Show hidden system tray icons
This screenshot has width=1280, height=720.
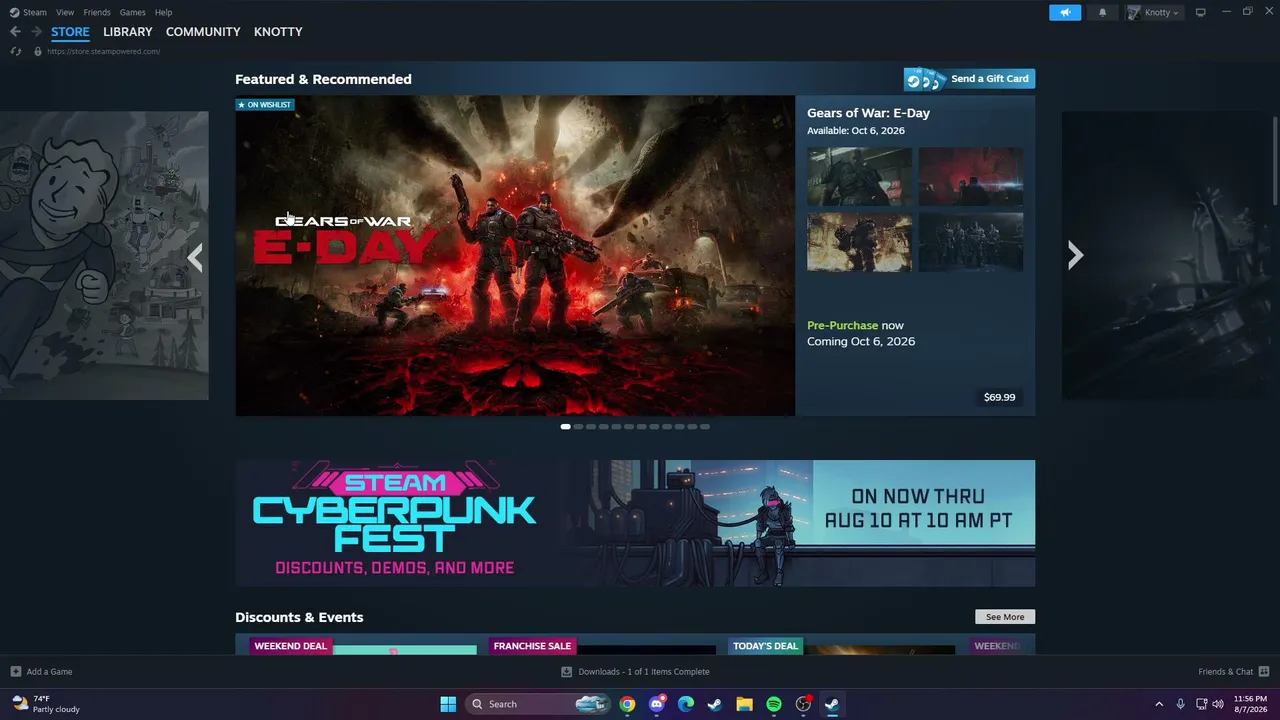point(1159,704)
